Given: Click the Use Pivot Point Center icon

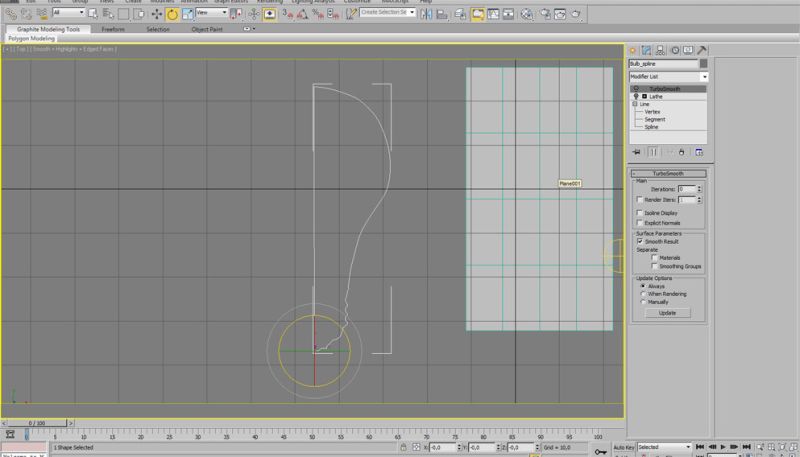Looking at the screenshot, I should pyautogui.click(x=236, y=14).
